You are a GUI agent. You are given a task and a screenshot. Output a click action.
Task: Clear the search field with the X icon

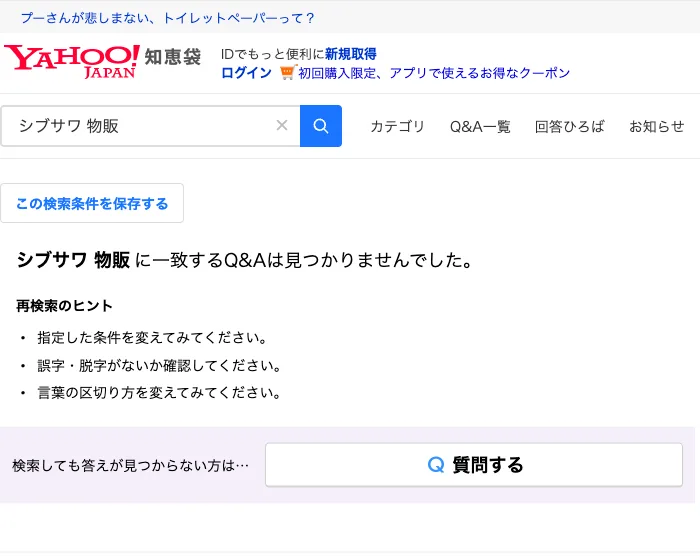pos(282,125)
